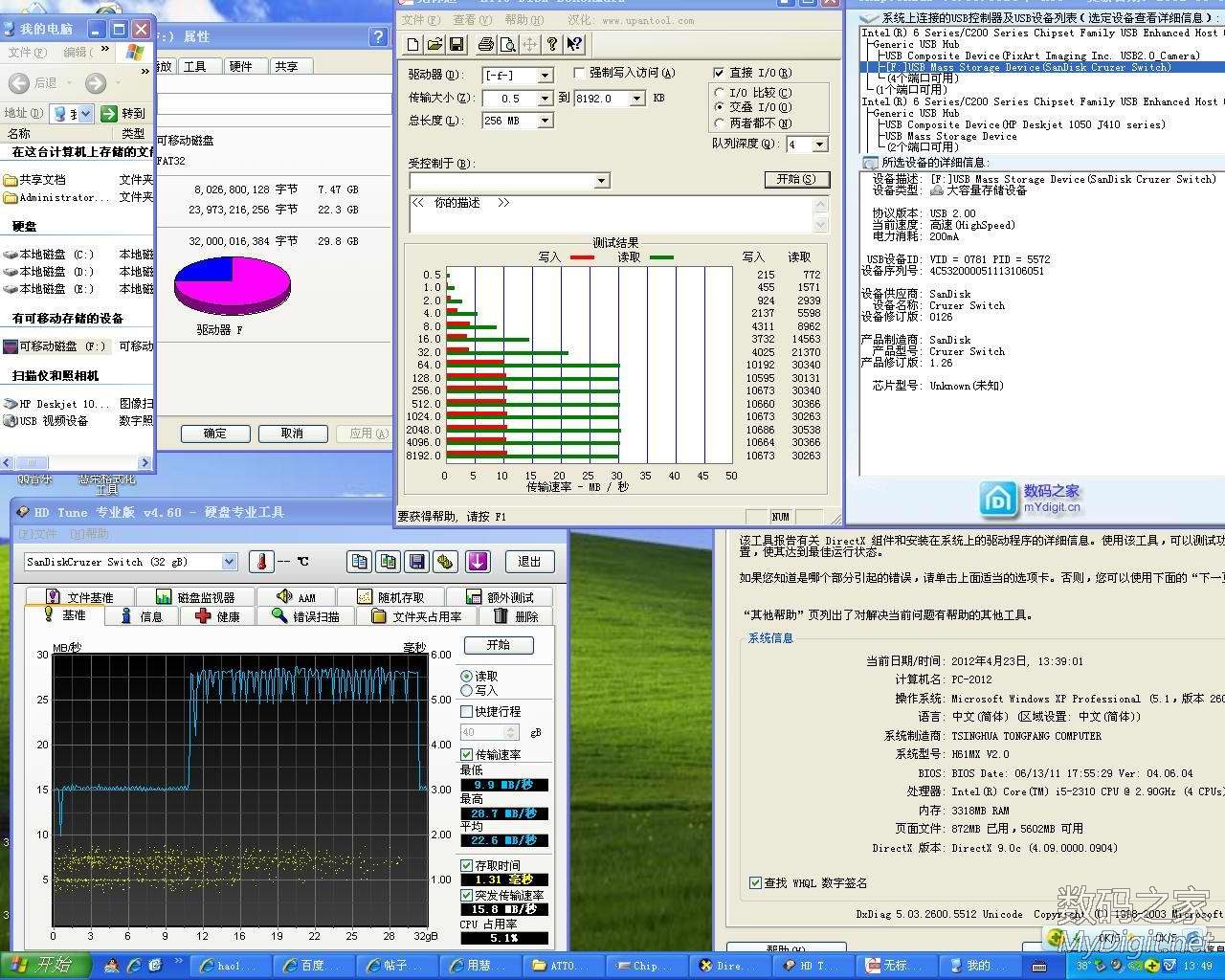Viewport: 1225px width, 980px height.
Task: Toggle the Burst rate checkbox in HD Tune
Action: (x=467, y=896)
